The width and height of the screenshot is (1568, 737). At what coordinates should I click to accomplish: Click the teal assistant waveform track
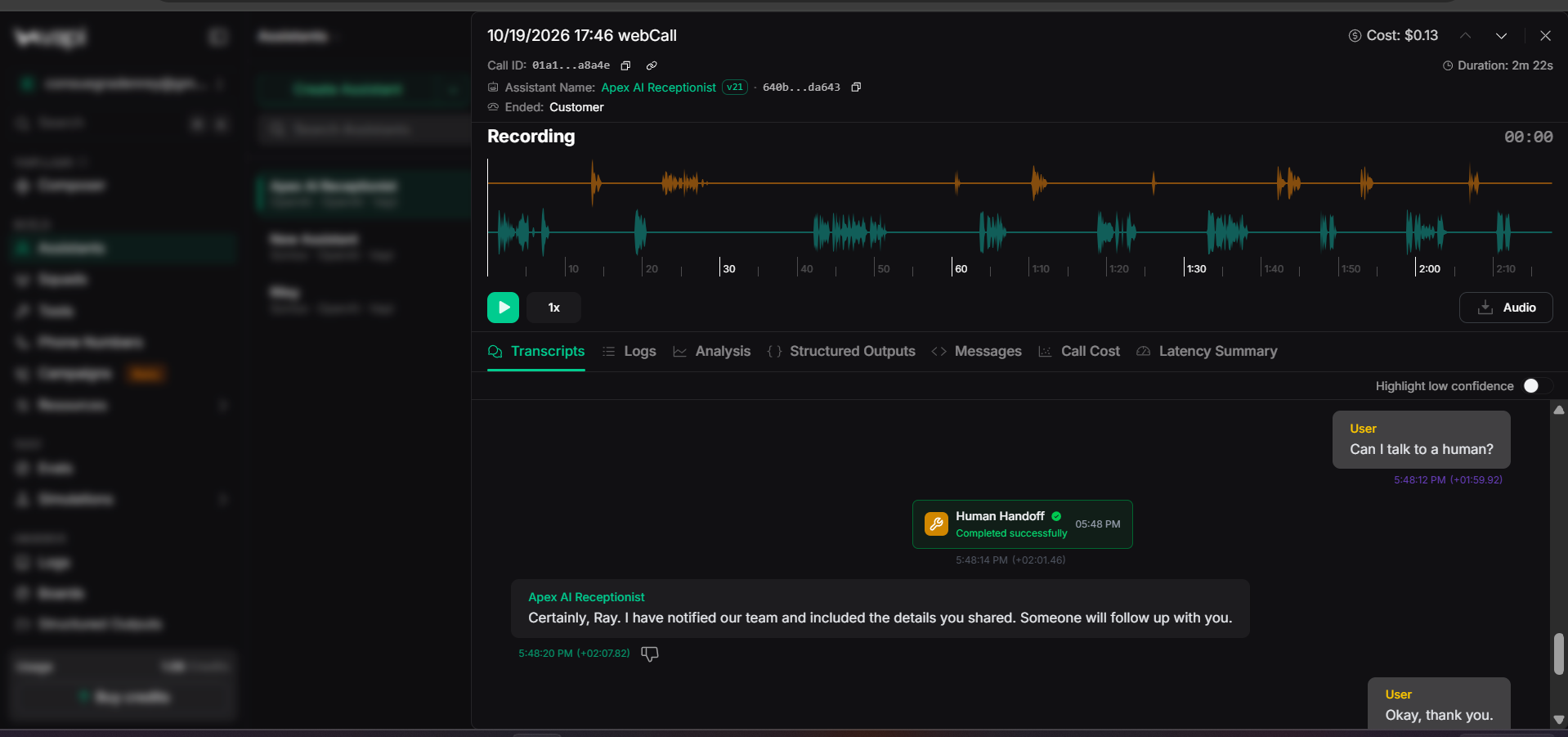click(x=1019, y=232)
